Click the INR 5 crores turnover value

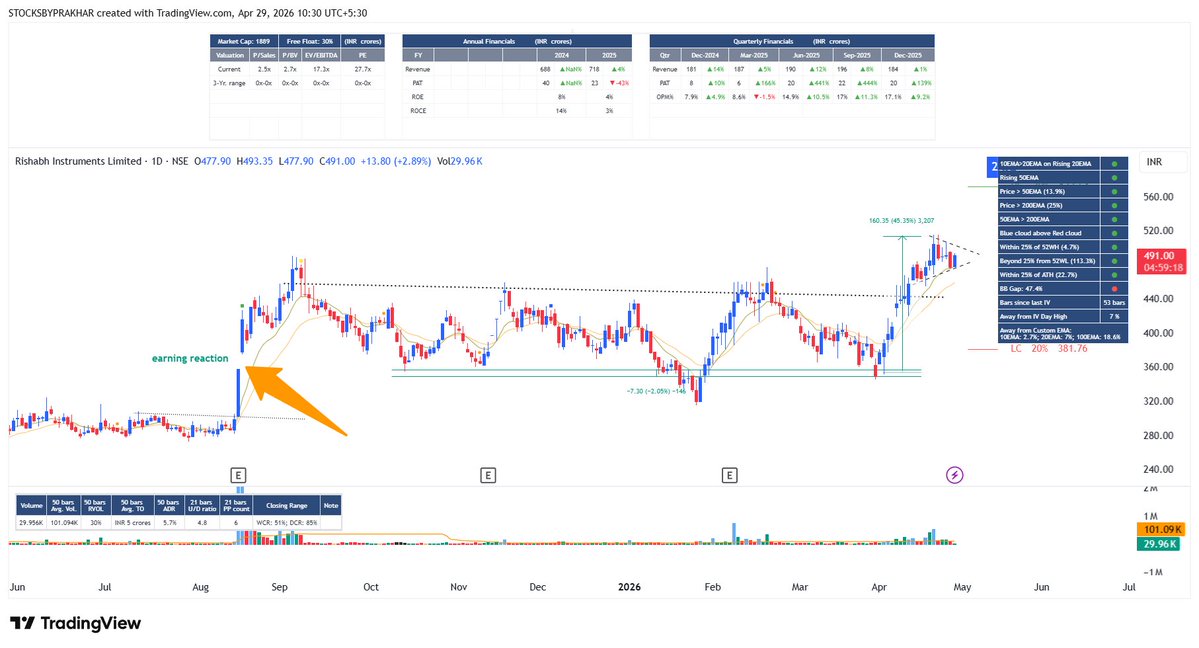(x=132, y=523)
